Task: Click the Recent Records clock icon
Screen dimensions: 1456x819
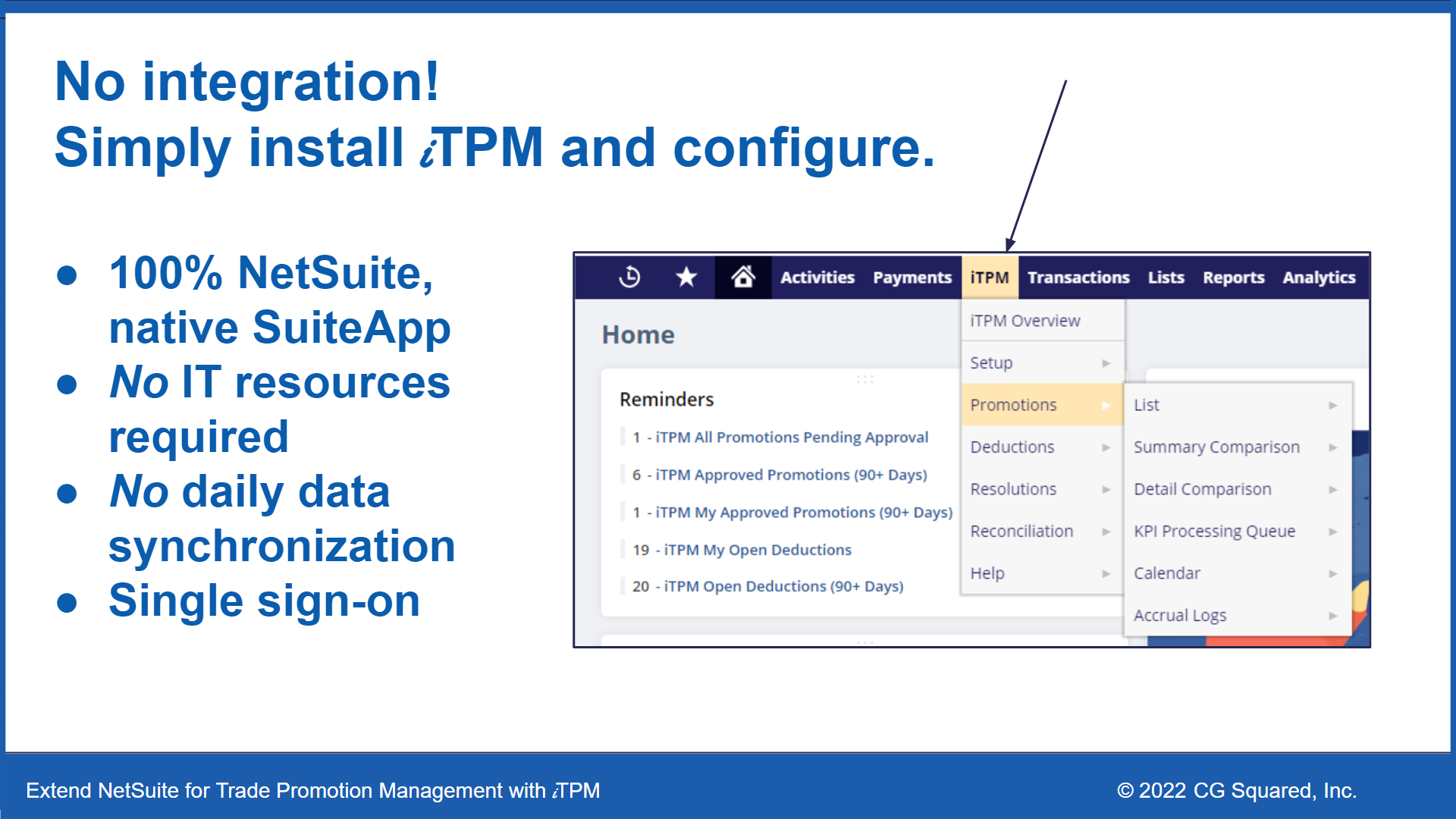Action: (x=629, y=278)
